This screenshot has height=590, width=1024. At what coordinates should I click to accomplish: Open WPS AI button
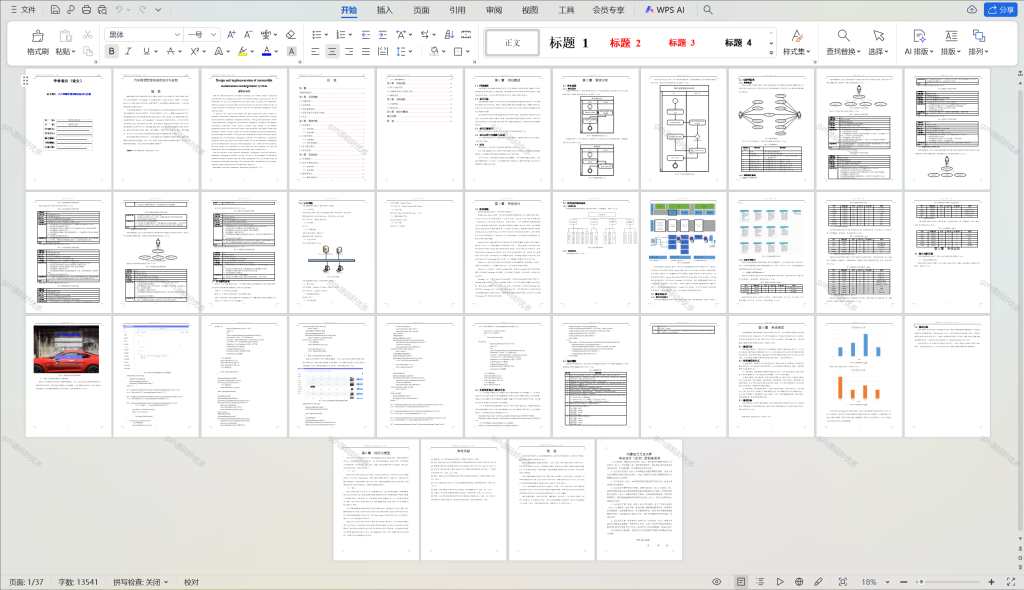[x=665, y=10]
